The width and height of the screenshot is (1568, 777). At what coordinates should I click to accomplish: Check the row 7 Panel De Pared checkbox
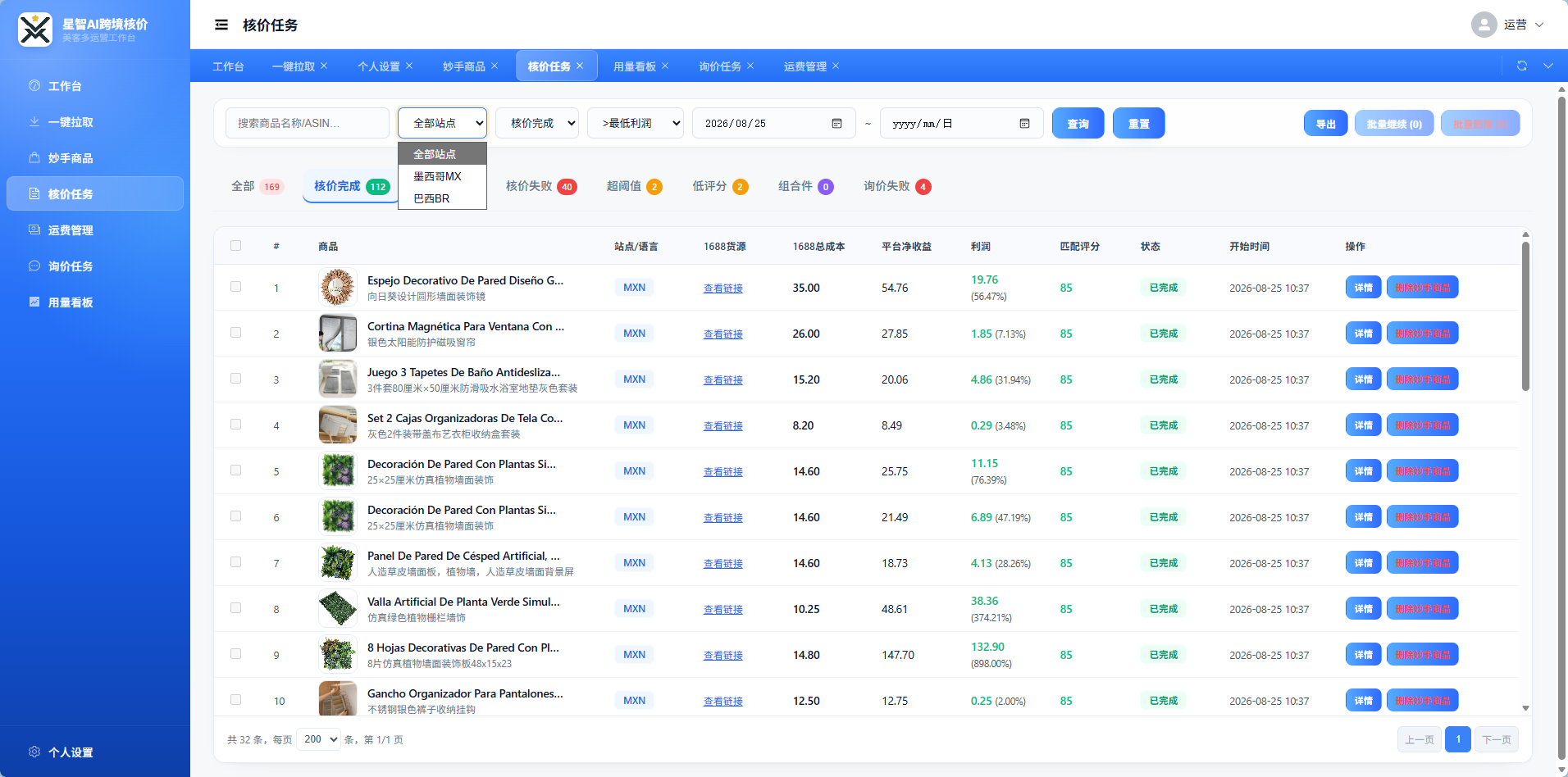coord(236,562)
